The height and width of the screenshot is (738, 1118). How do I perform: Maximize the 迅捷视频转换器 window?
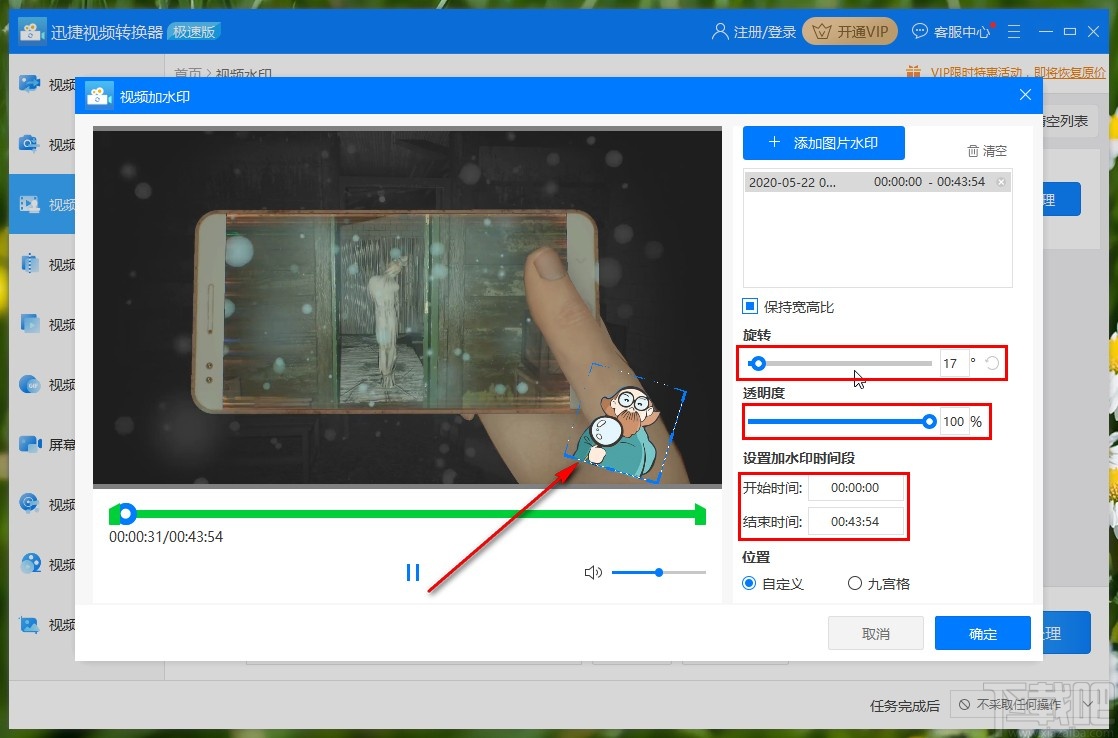coord(1070,31)
